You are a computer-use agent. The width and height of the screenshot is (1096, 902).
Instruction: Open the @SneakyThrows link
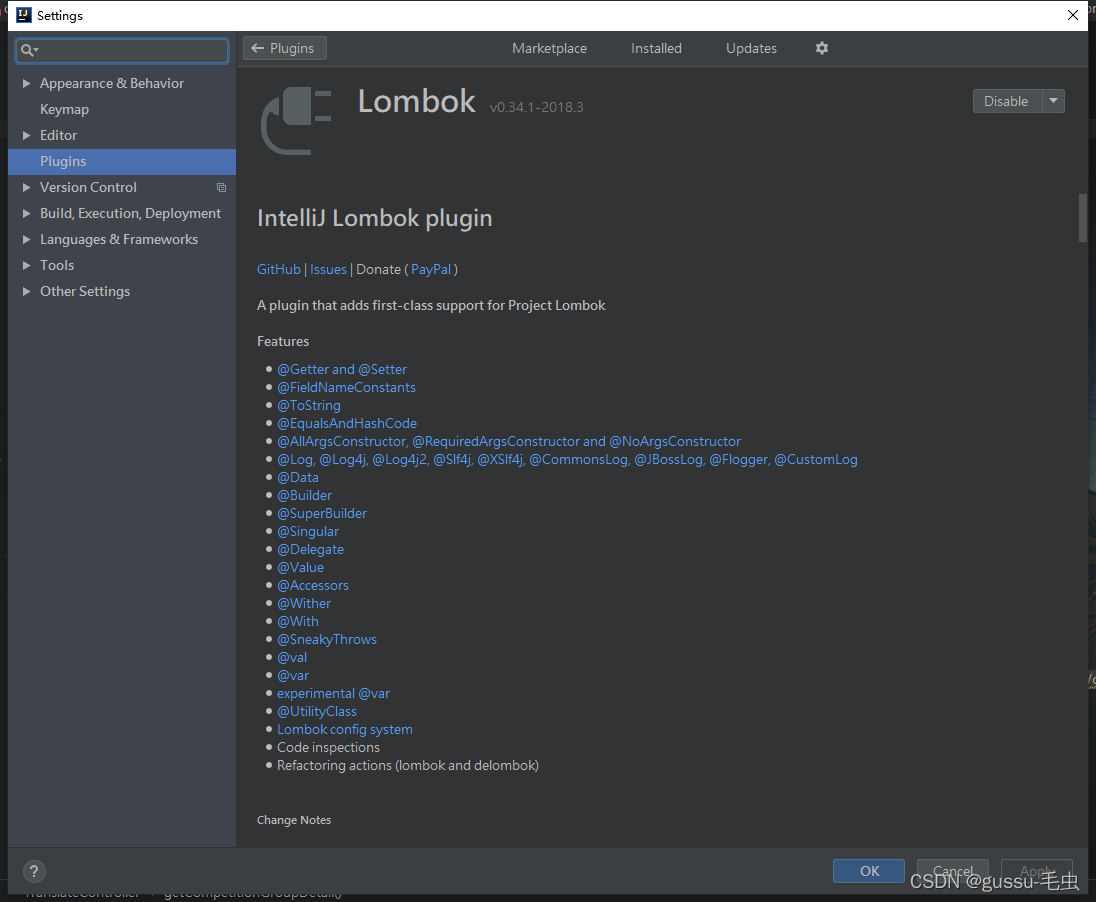click(x=326, y=639)
